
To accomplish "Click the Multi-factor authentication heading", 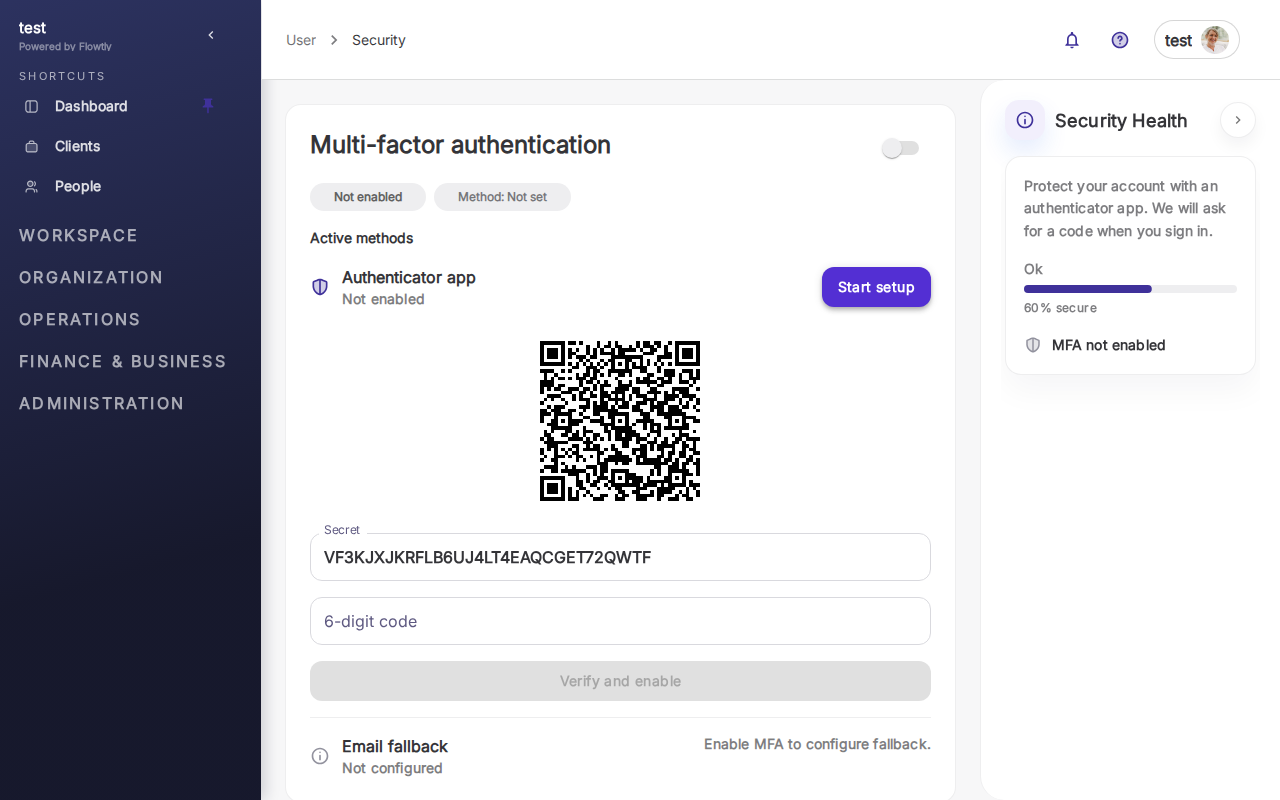I will click(460, 145).
